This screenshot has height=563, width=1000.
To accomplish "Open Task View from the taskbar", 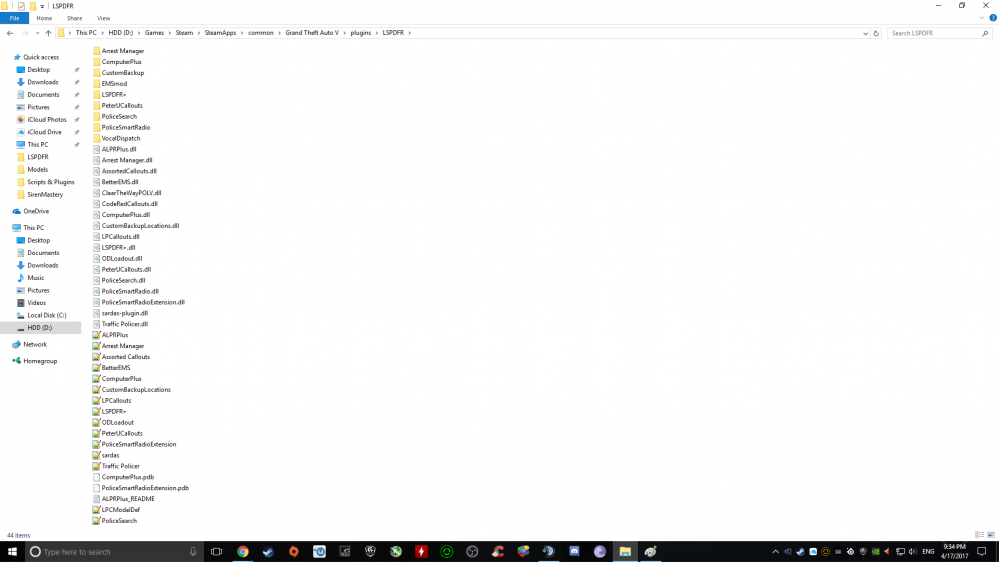I will (216, 552).
